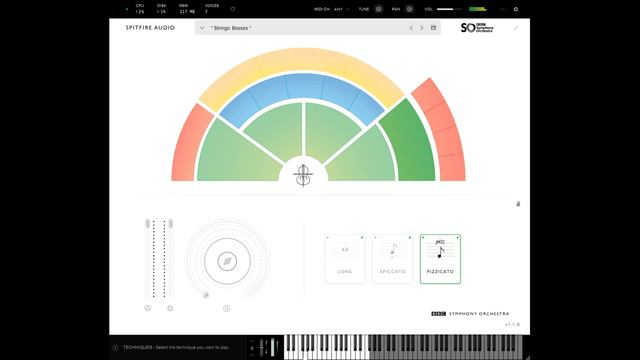The width and height of the screenshot is (640, 360).
Task: Save the current preset with the save icon
Action: pyautogui.click(x=433, y=28)
